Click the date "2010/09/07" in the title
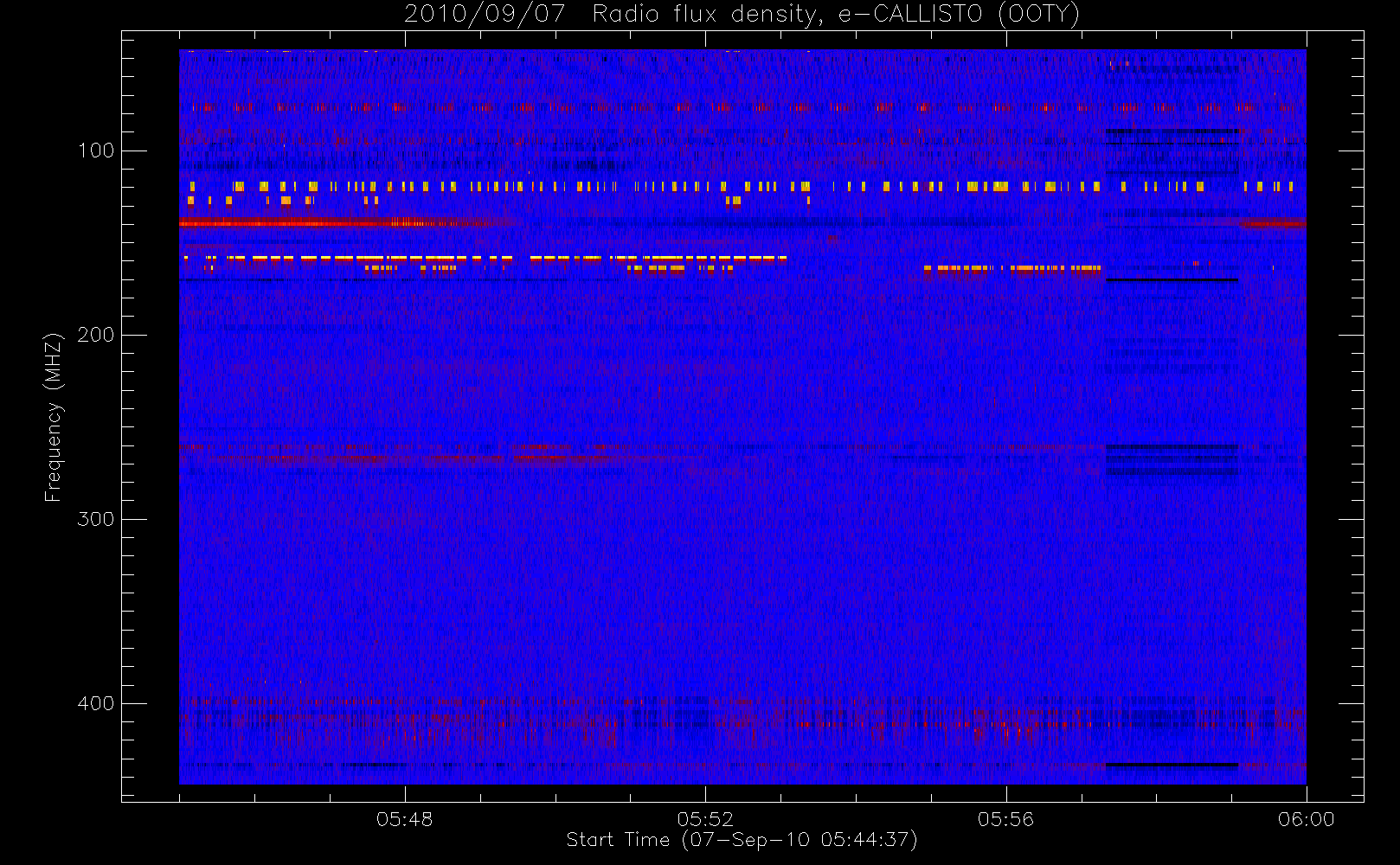Screen dimensions: 1400x865 (x=485, y=14)
